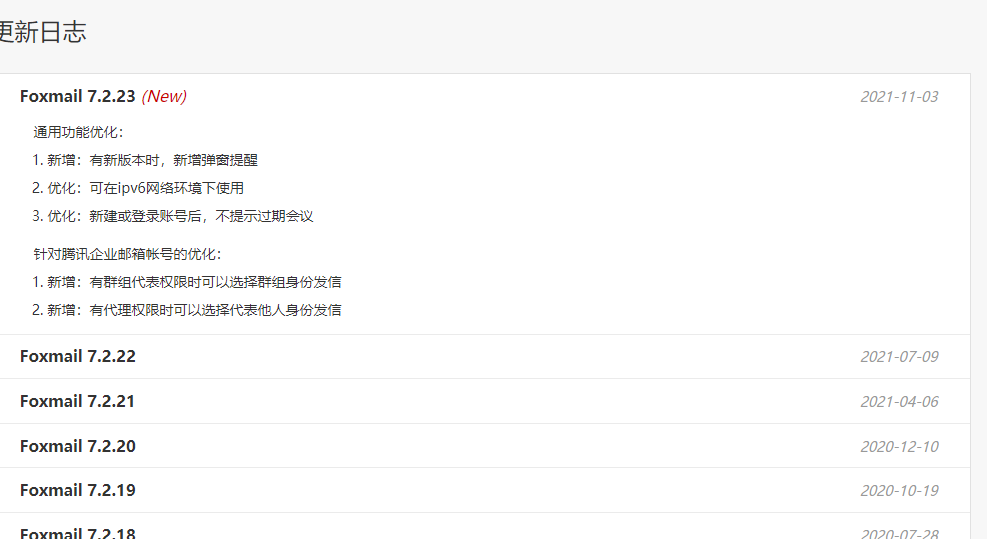Expand the Foxmail 7.2.20 changelog entry
This screenshot has width=987, height=539.
coord(77,446)
